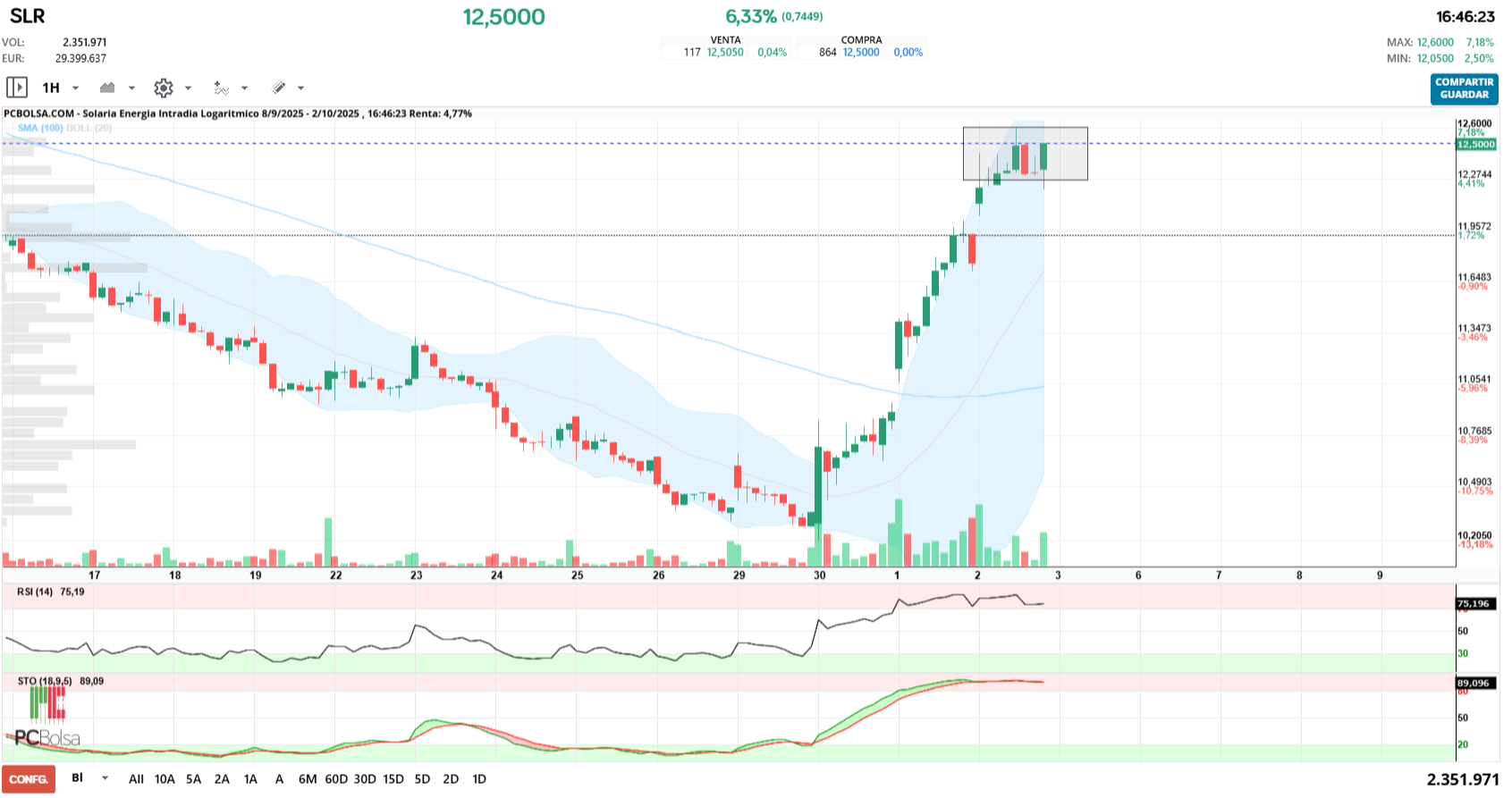Image resolution: width=1512 pixels, height=798 pixels.
Task: Click the area chart type icon
Action: tap(107, 88)
